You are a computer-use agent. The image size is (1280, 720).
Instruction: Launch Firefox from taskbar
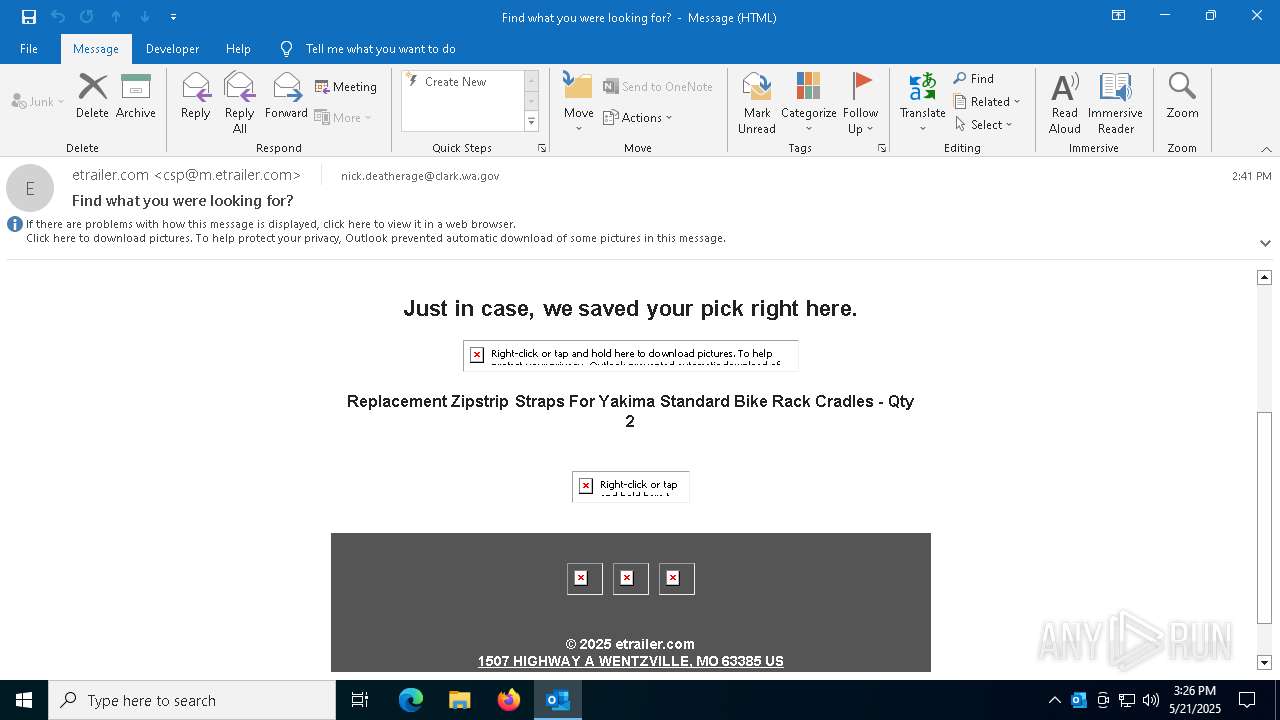click(509, 700)
